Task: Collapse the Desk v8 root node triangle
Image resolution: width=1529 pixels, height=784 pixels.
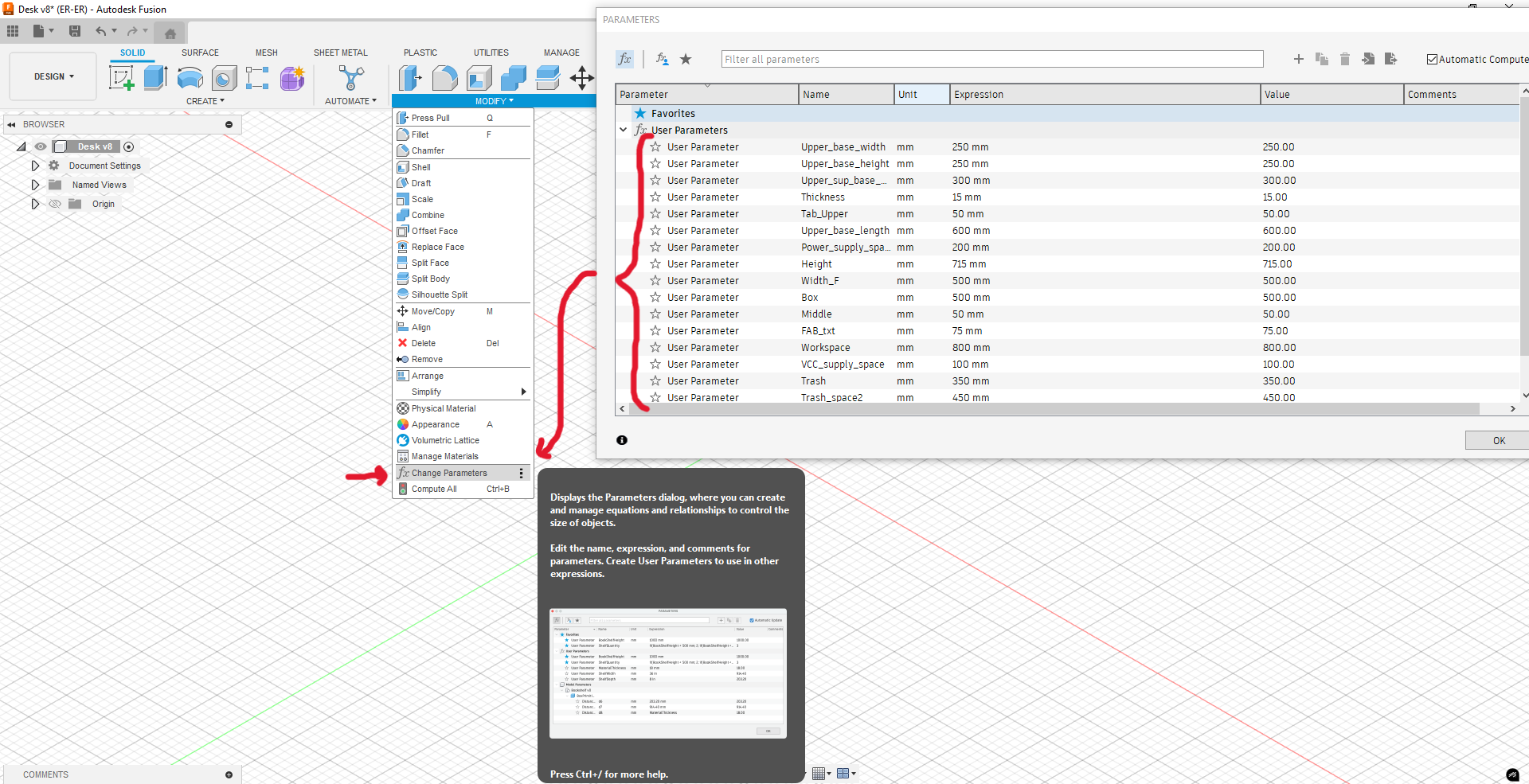Action: (x=22, y=146)
